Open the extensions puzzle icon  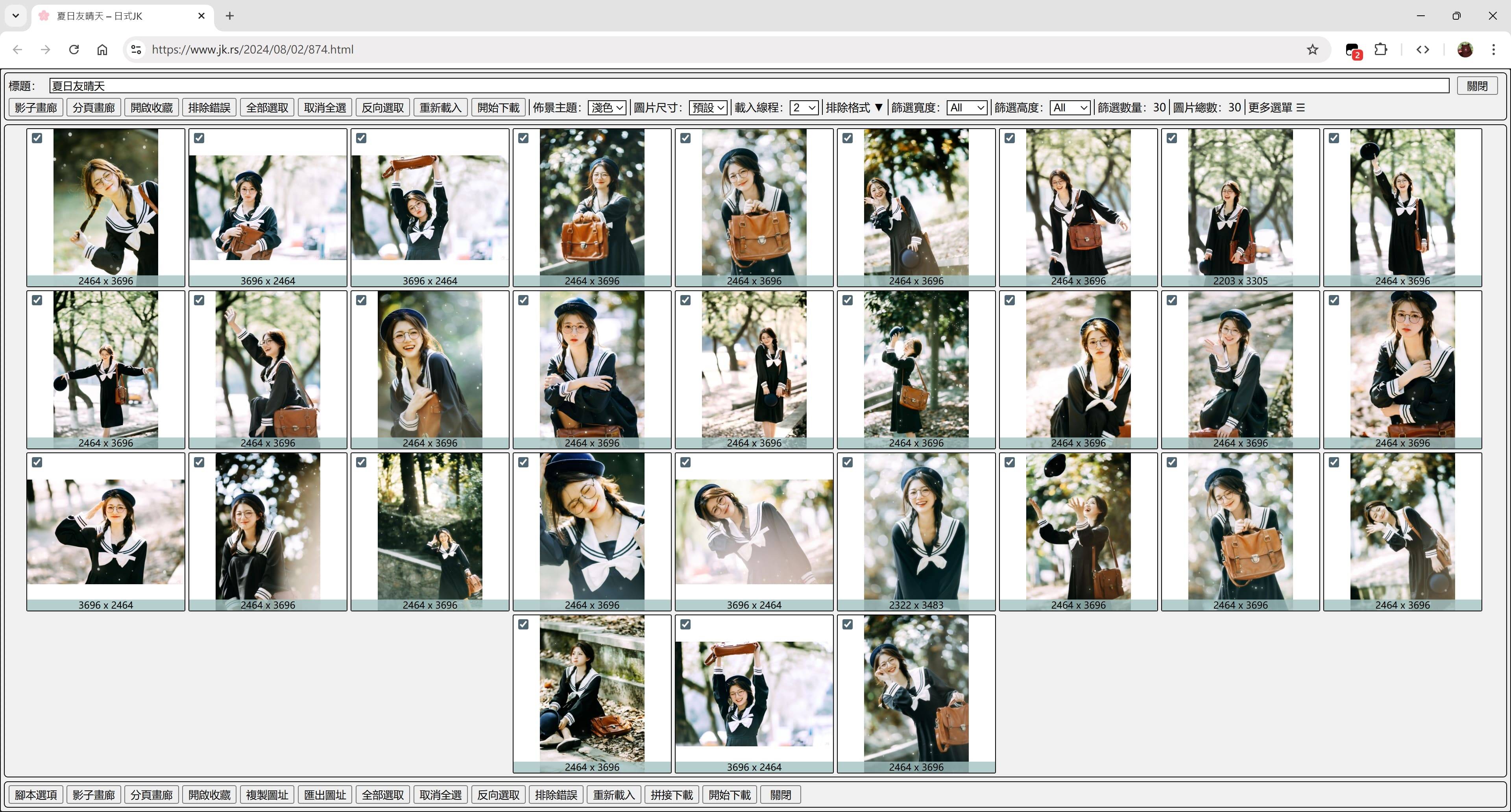1381,49
